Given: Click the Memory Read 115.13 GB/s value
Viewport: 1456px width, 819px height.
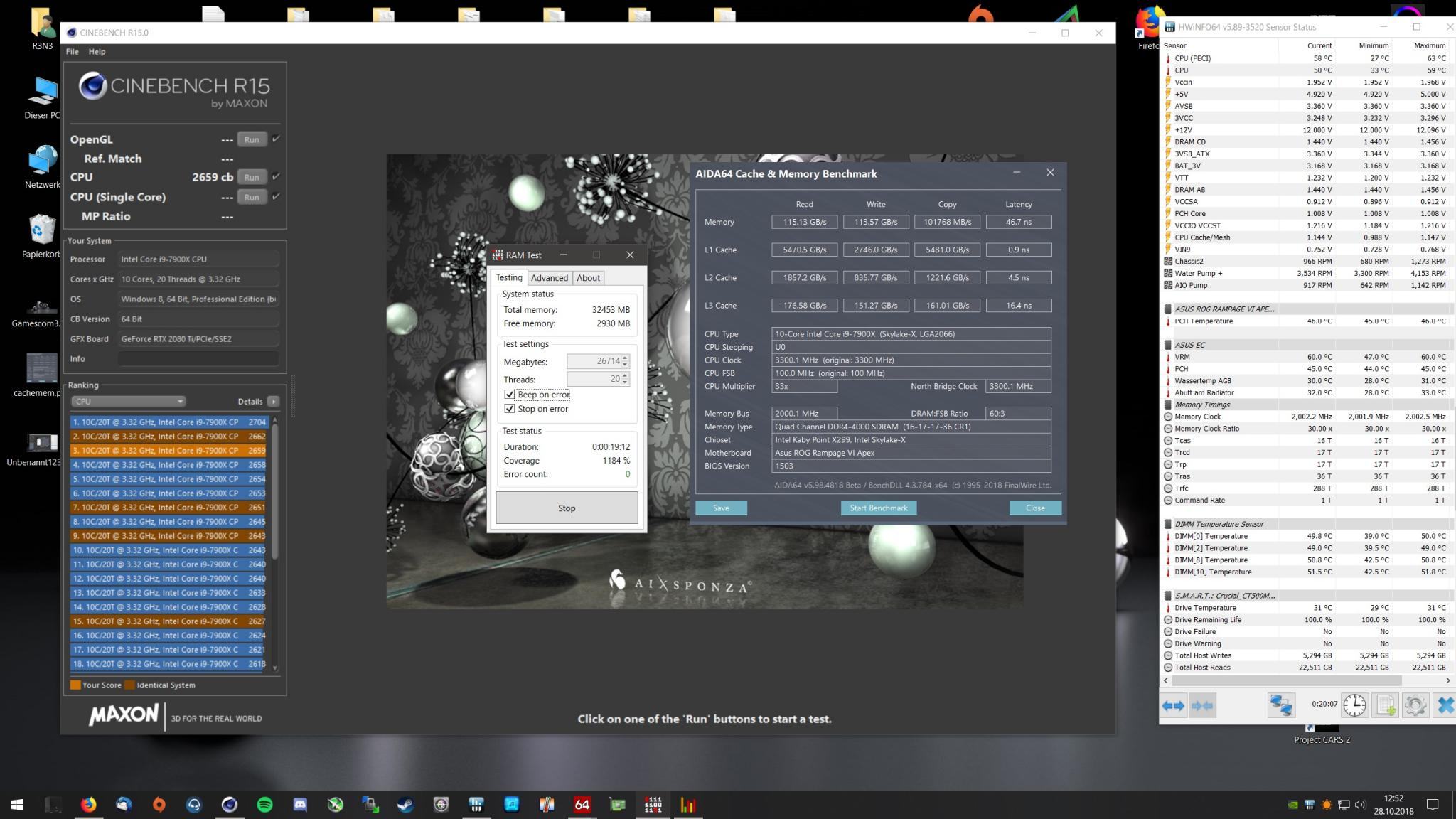Looking at the screenshot, I should pyautogui.click(x=804, y=222).
